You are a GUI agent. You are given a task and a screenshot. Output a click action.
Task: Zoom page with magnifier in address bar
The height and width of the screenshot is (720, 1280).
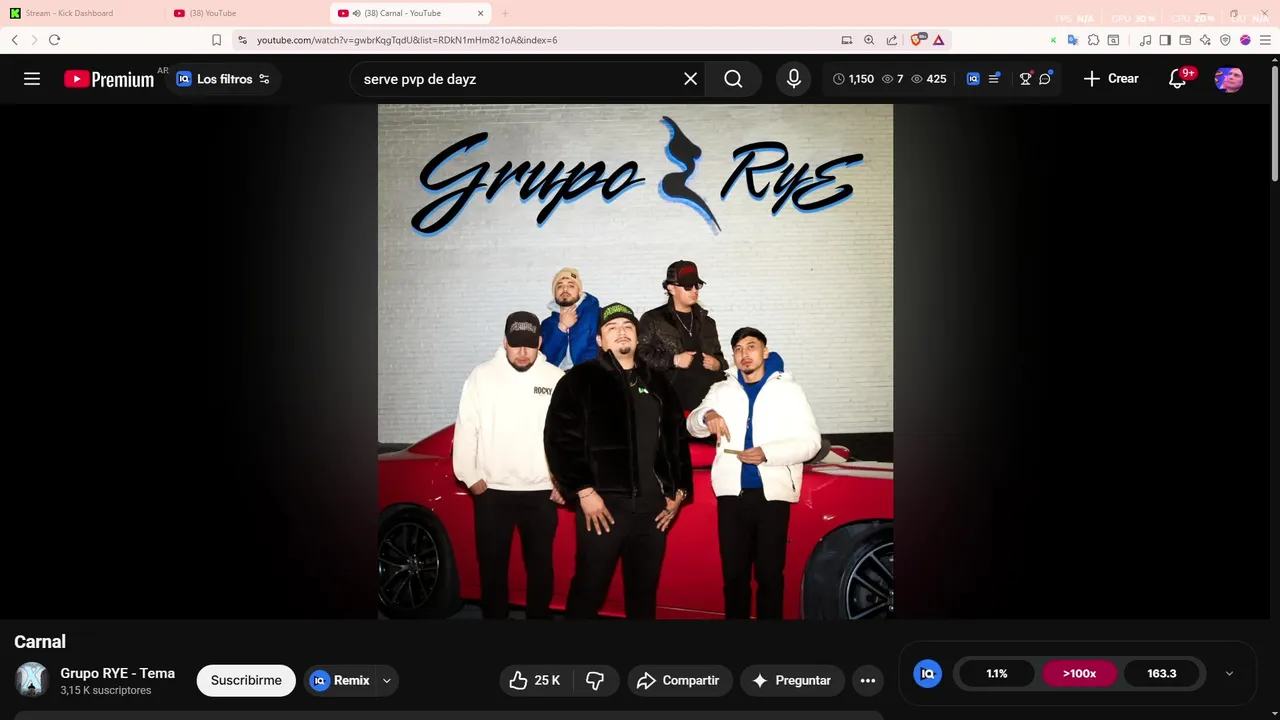869,40
